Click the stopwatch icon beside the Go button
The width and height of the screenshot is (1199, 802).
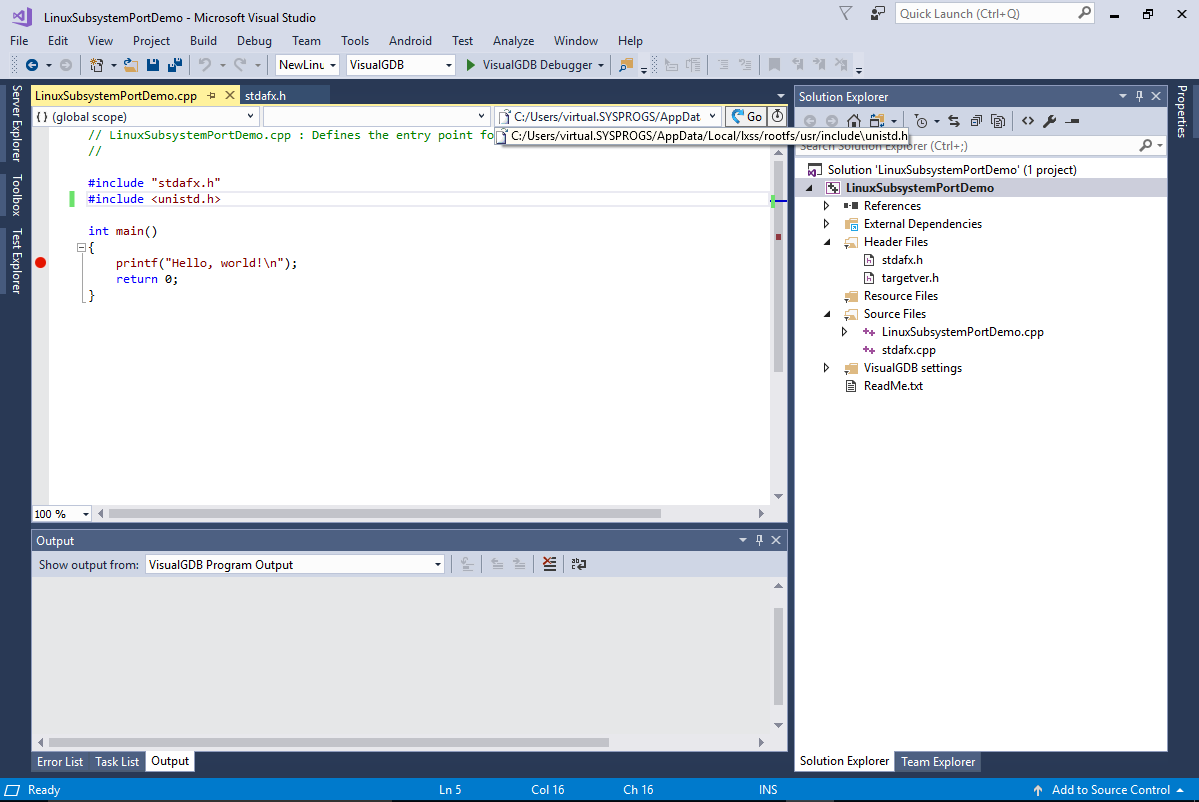point(777,116)
